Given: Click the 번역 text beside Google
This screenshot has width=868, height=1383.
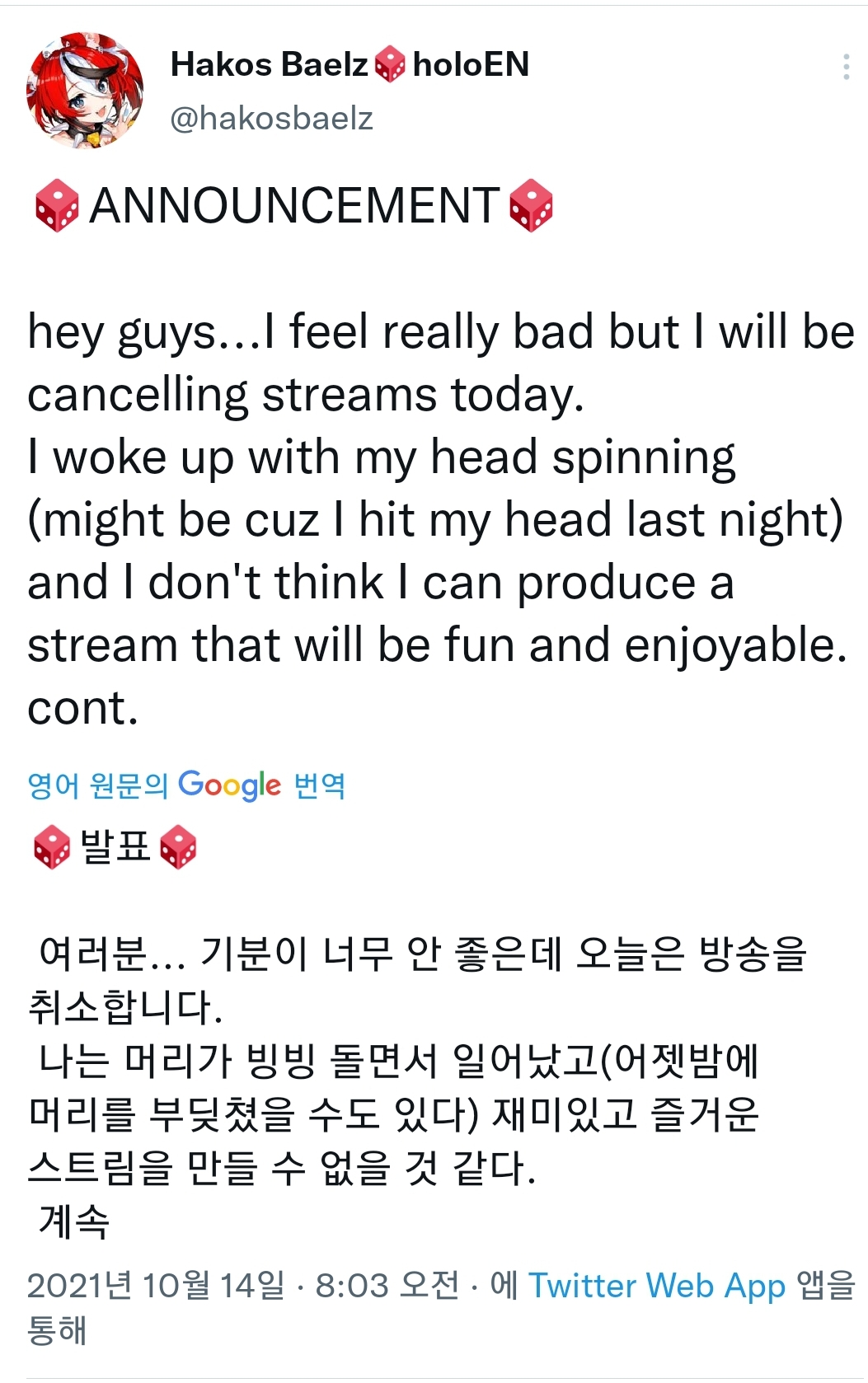Looking at the screenshot, I should pos(320,785).
